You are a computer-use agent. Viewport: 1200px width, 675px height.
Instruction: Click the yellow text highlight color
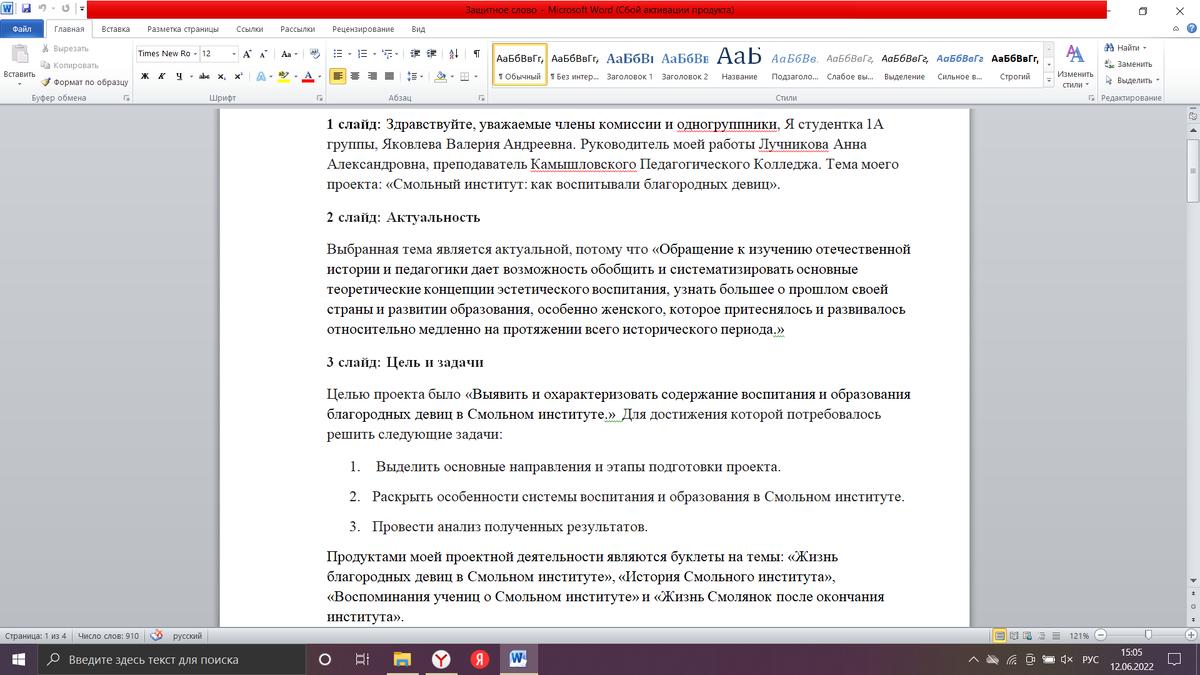pos(283,76)
